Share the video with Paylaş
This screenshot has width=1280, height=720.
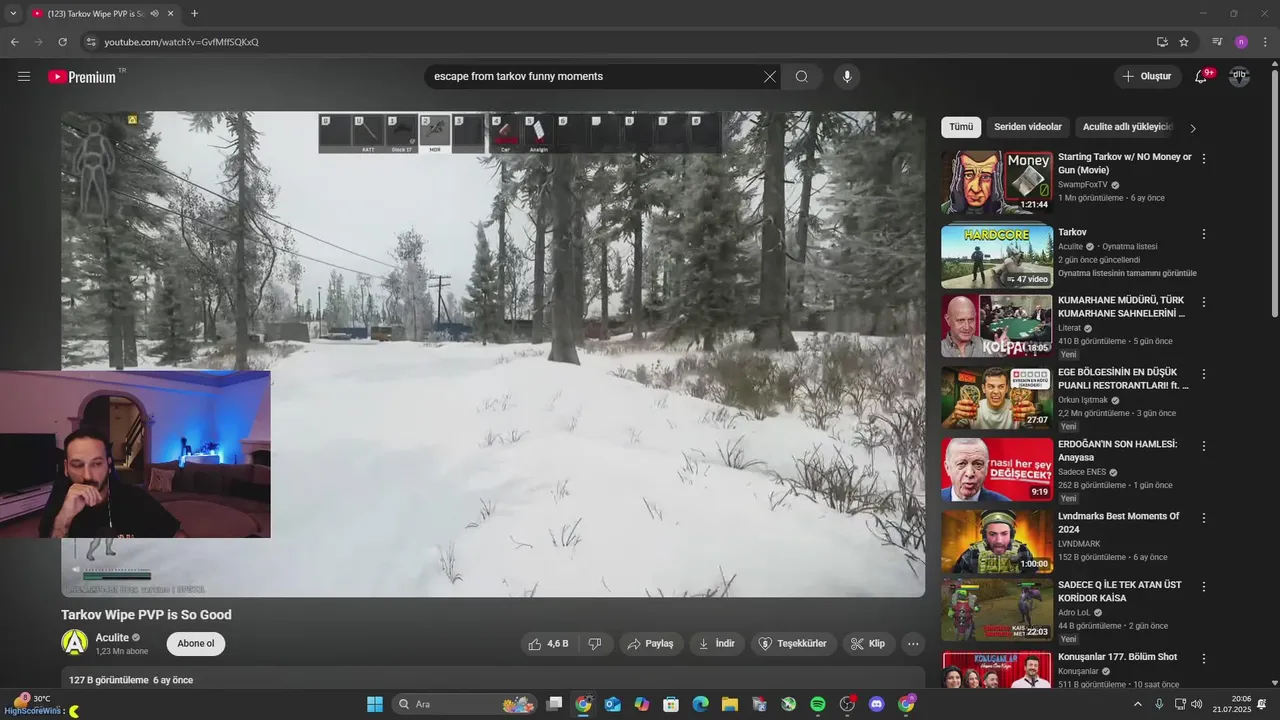650,644
